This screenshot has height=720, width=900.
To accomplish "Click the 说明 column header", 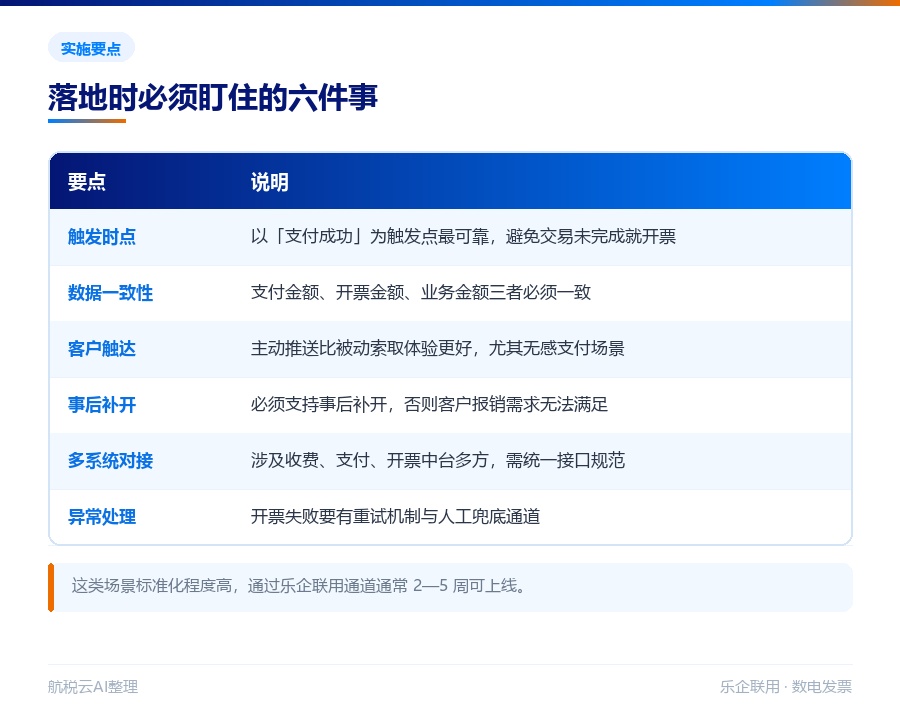I will (x=270, y=181).
